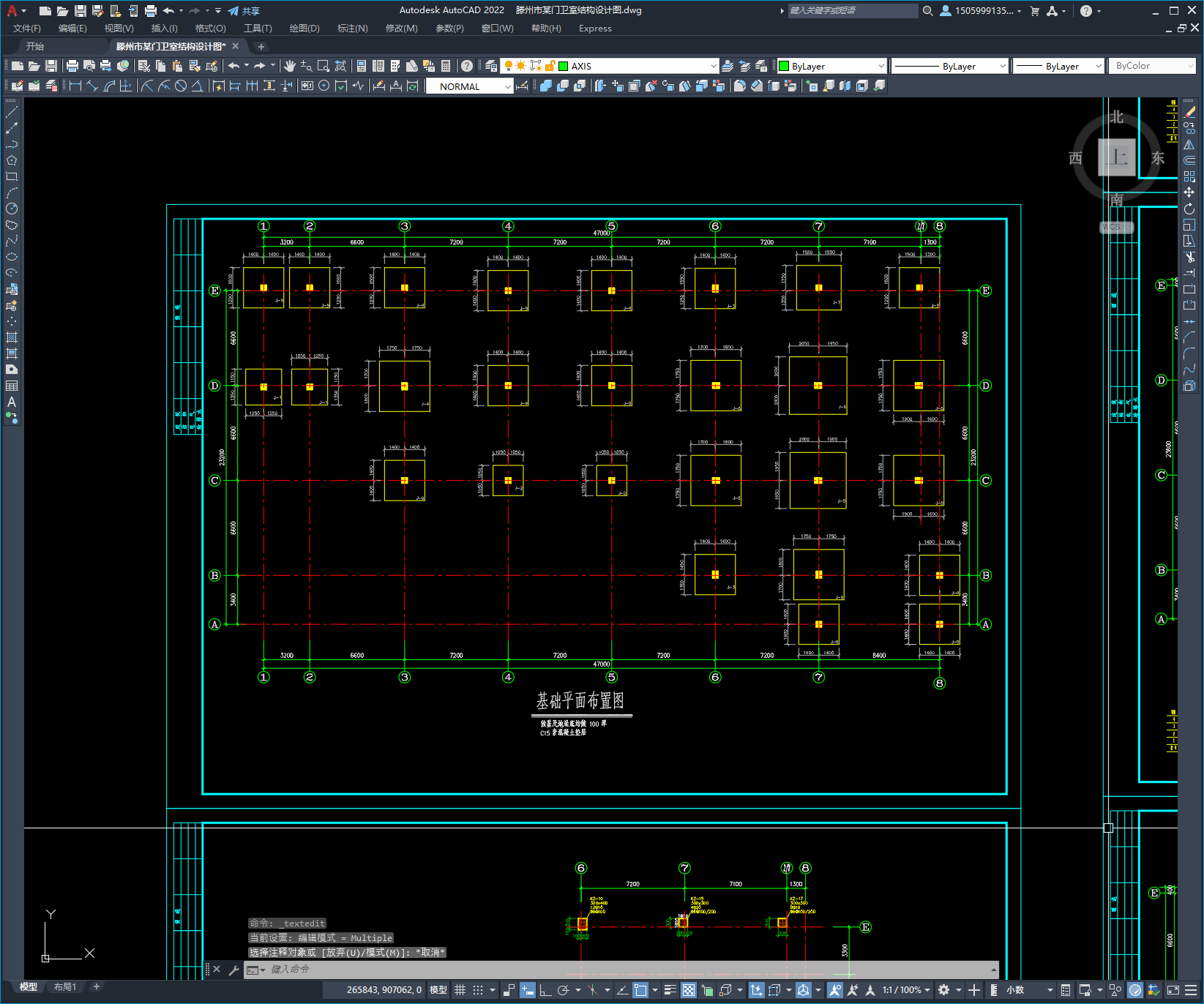Click the 共享 share button
Image resolution: width=1204 pixels, height=1004 pixels.
[244, 11]
